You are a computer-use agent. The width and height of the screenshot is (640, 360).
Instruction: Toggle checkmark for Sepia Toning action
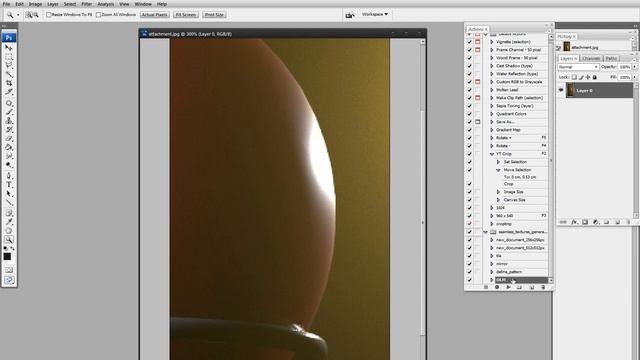(x=469, y=106)
